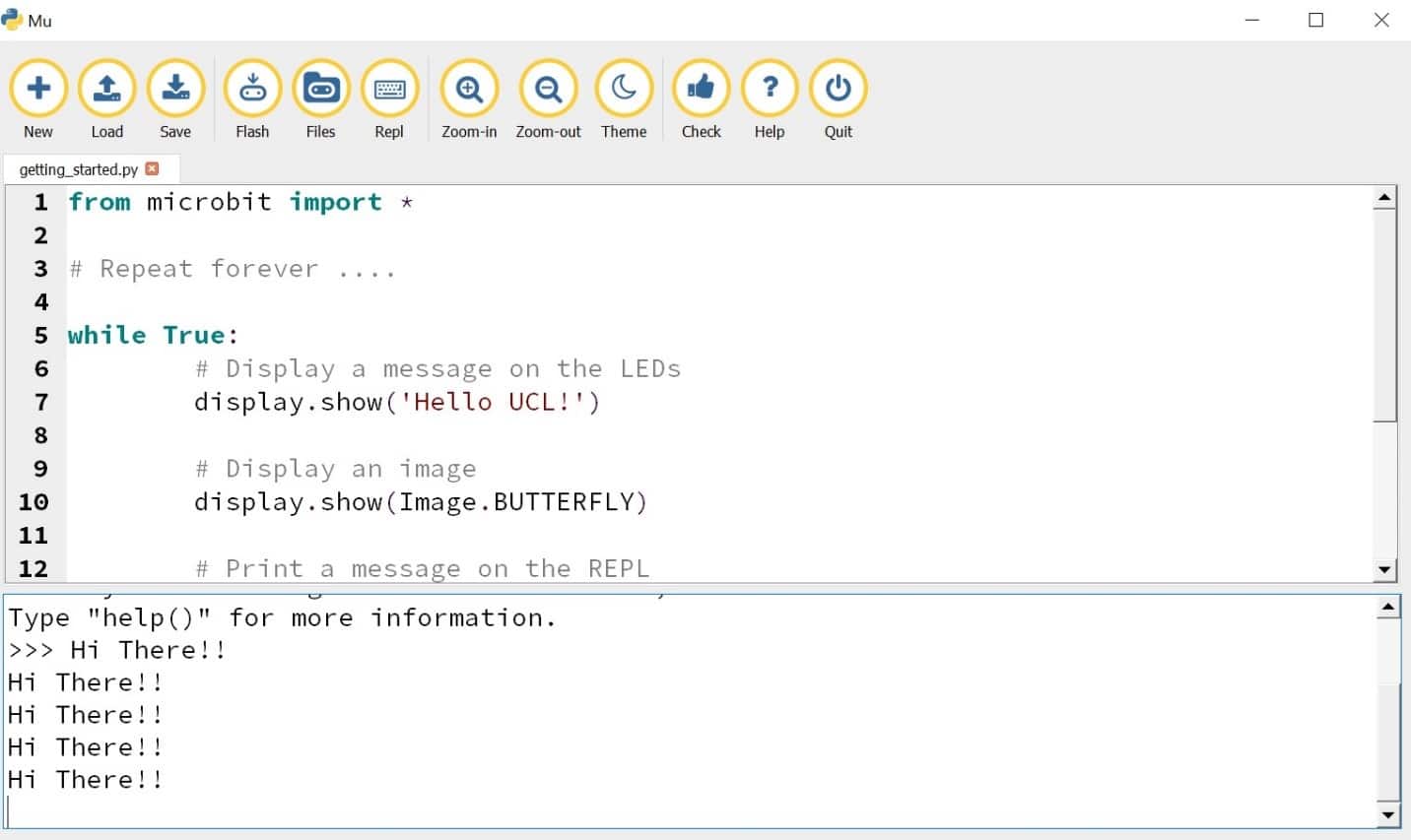Click the 'display.show(Image.BUTTERFLY)' line
The width and height of the screenshot is (1411, 840).
coord(421,502)
